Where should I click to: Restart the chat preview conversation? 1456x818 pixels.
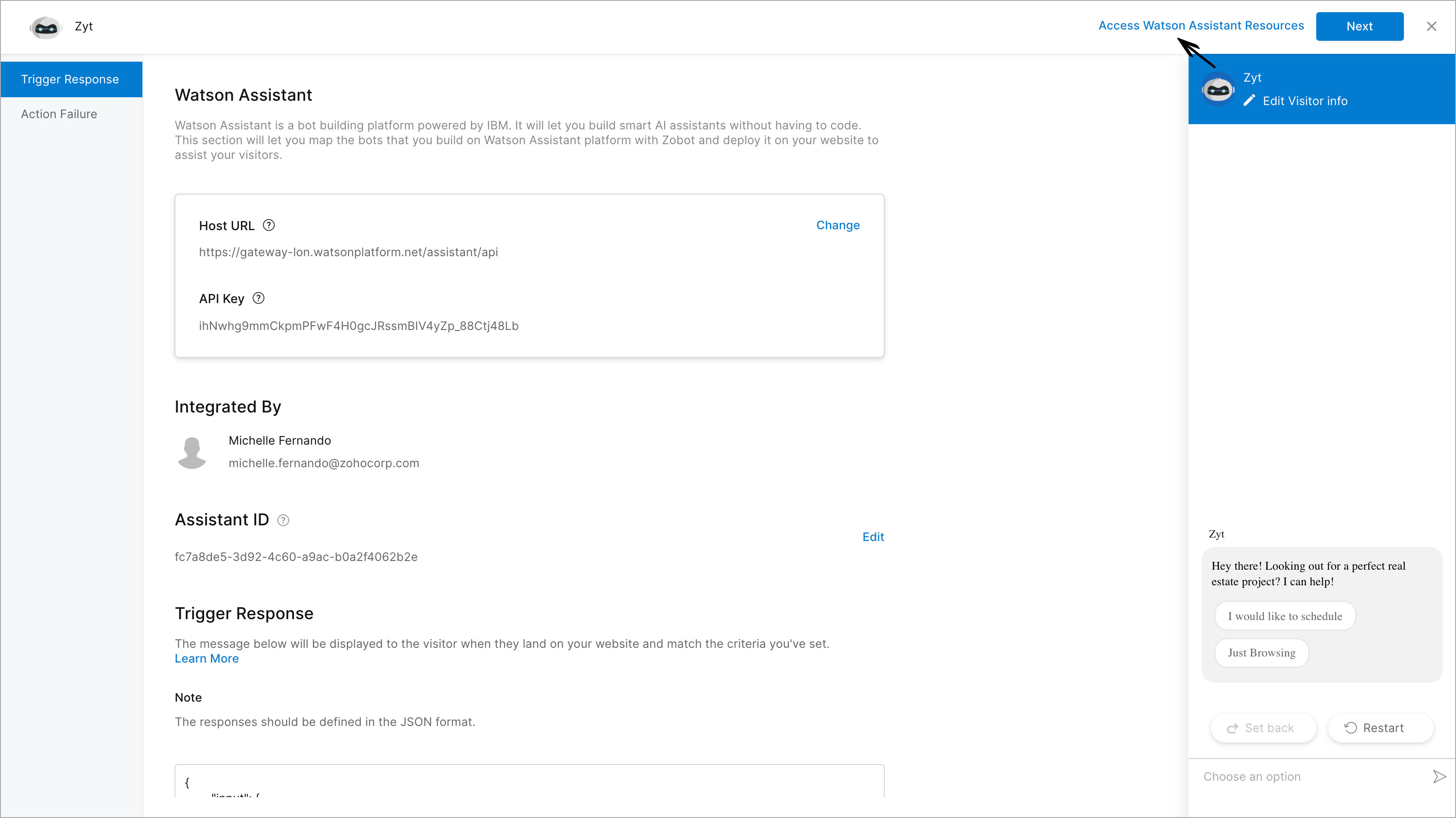1380,728
